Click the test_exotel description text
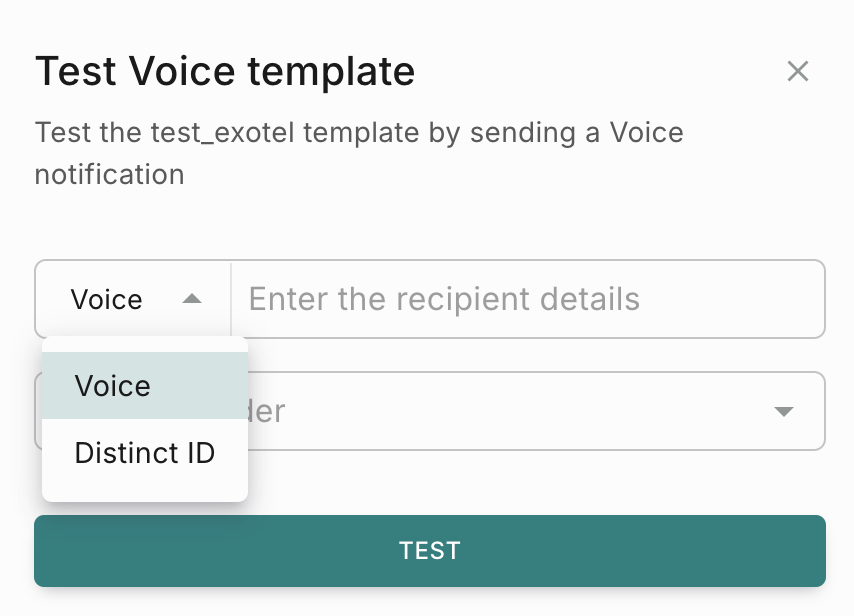Image resolution: width=854 pixels, height=616 pixels. (359, 133)
